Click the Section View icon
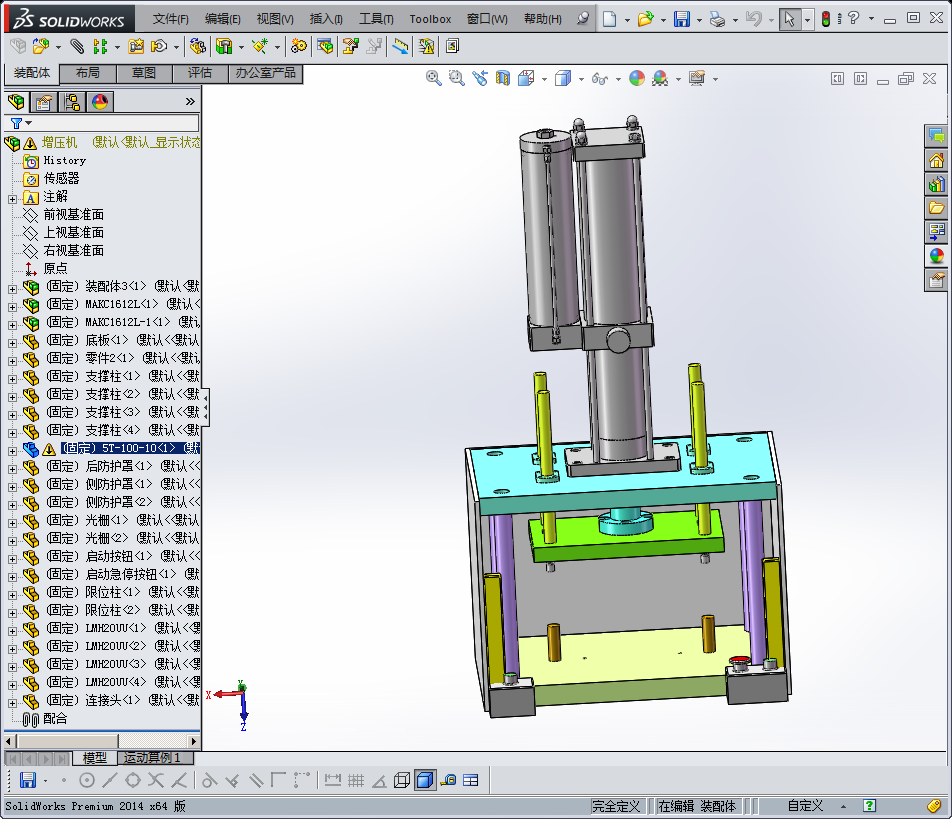Image resolution: width=952 pixels, height=819 pixels. point(503,78)
